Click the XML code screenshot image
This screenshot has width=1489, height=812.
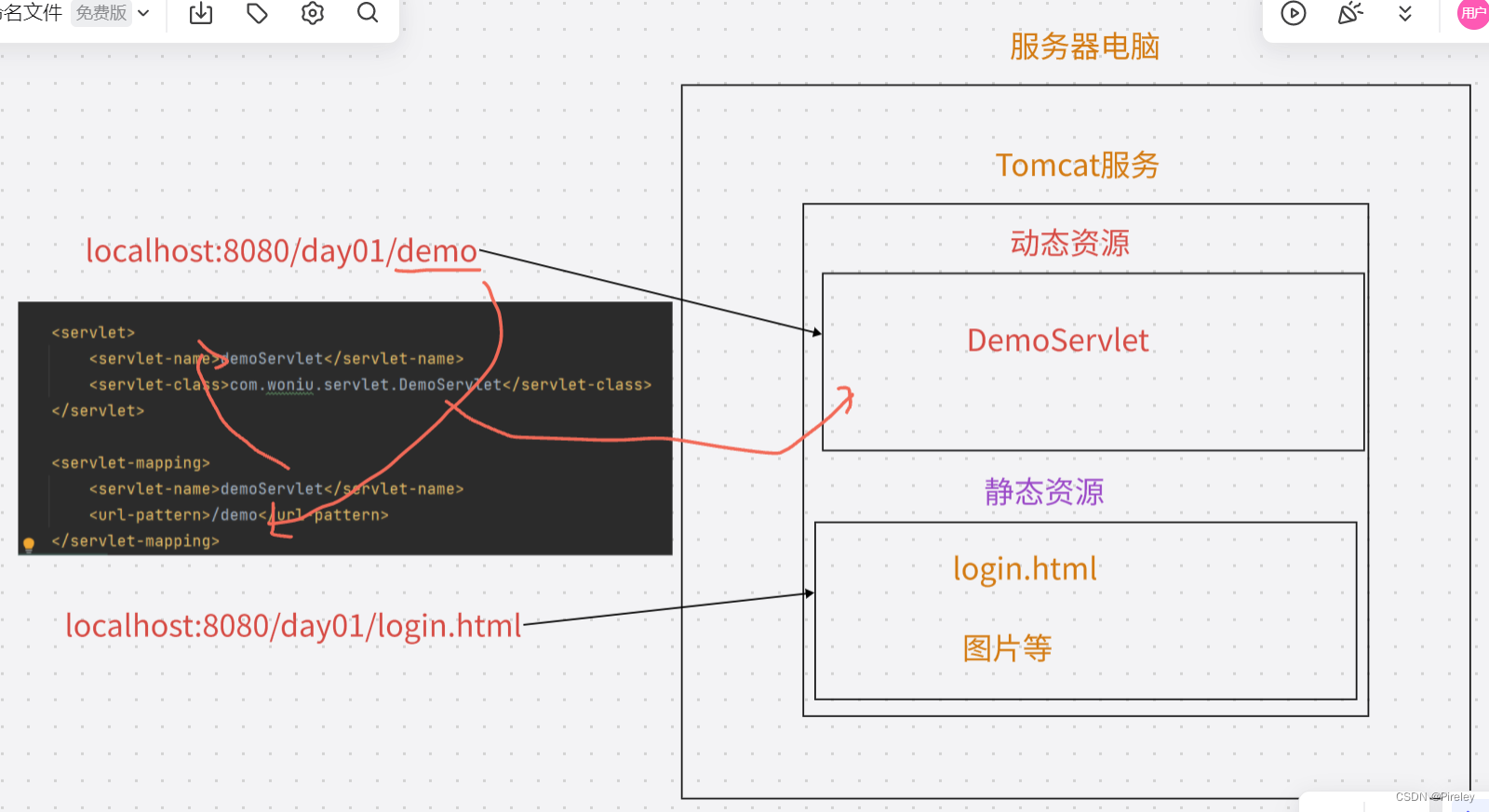[x=345, y=429]
